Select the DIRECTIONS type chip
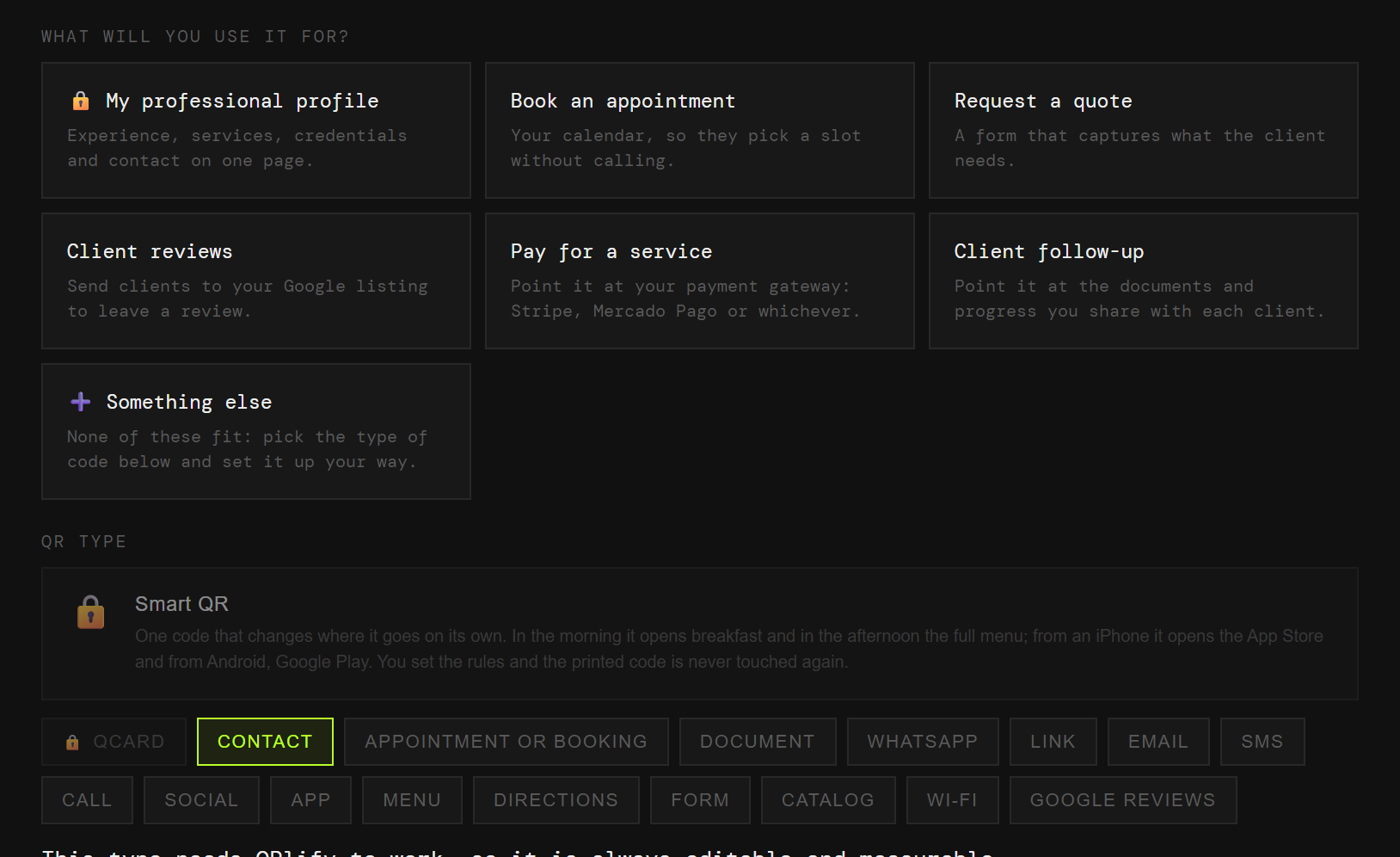The height and width of the screenshot is (857, 1400). pyautogui.click(x=556, y=800)
